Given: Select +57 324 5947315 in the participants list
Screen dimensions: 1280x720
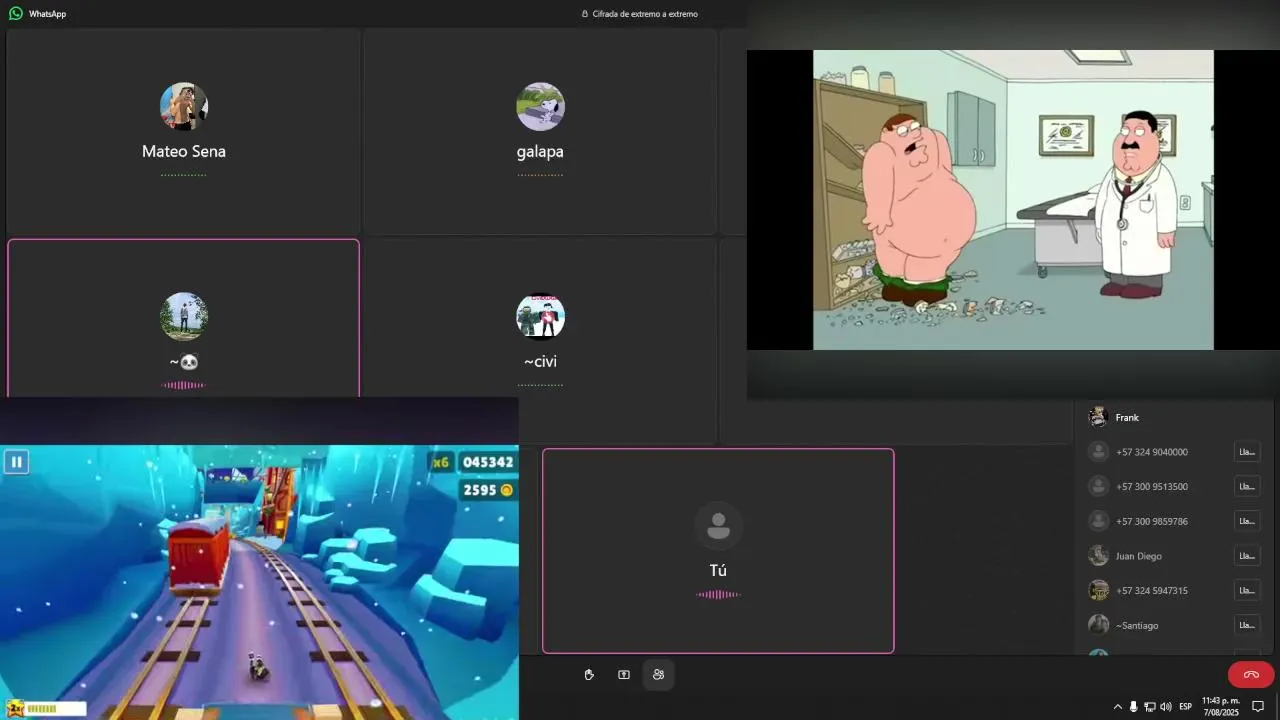Looking at the screenshot, I should (1174, 590).
